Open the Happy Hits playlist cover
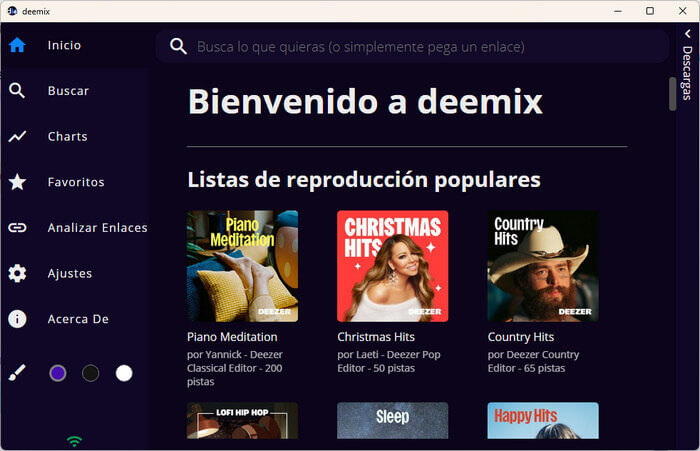The width and height of the screenshot is (700, 451). coord(543,421)
